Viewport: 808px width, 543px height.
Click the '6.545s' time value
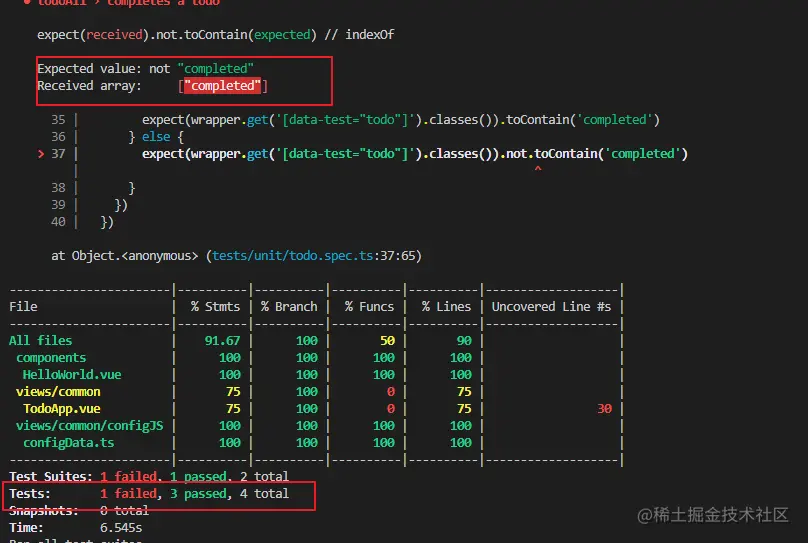click(121, 528)
